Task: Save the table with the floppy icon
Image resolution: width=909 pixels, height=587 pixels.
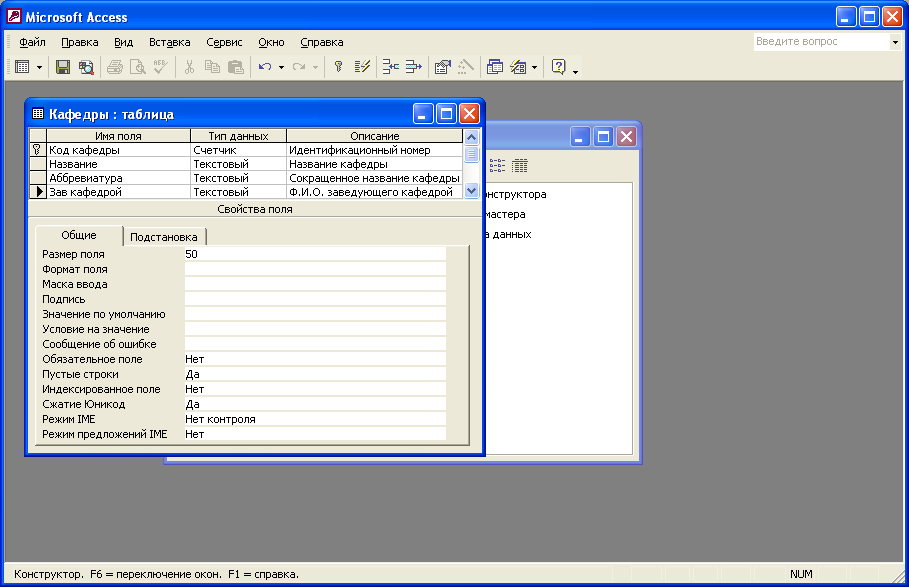Action: click(63, 67)
